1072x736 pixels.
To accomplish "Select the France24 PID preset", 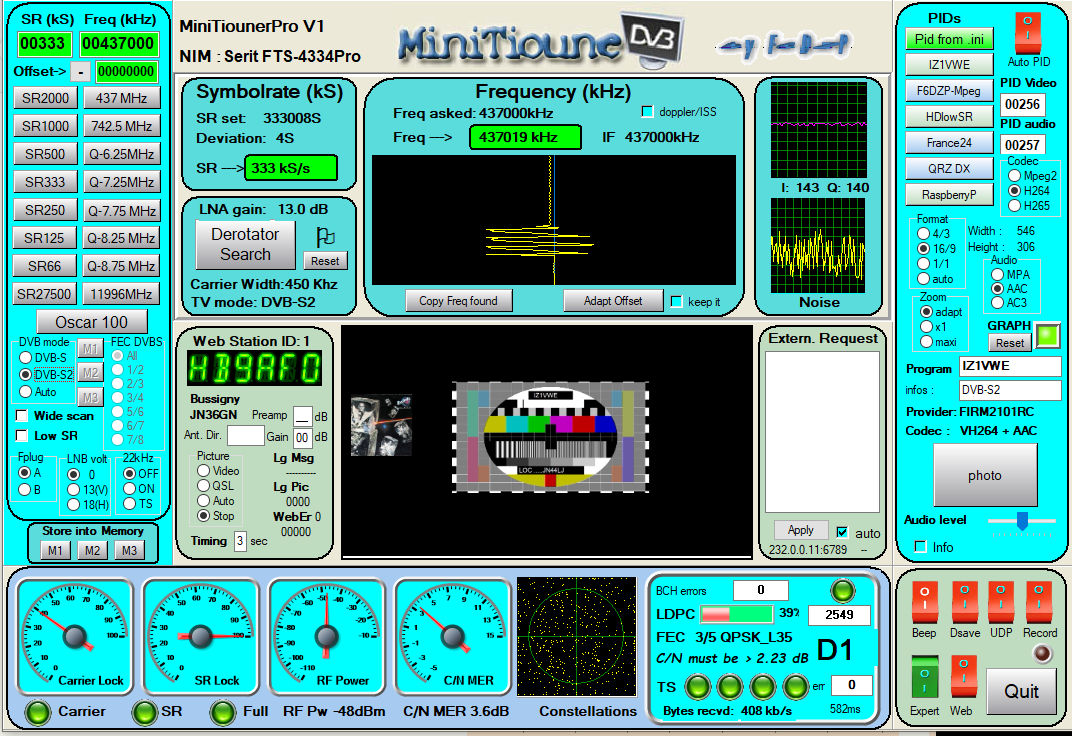I will coord(949,143).
